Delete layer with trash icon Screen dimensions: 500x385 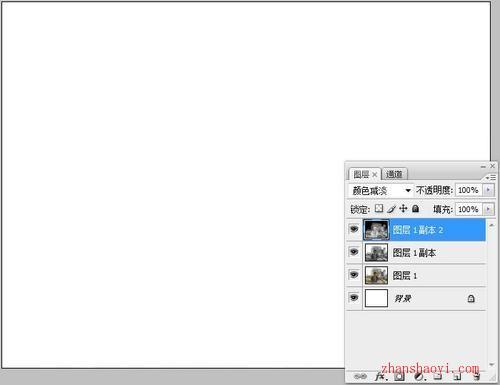pyautogui.click(x=477, y=377)
